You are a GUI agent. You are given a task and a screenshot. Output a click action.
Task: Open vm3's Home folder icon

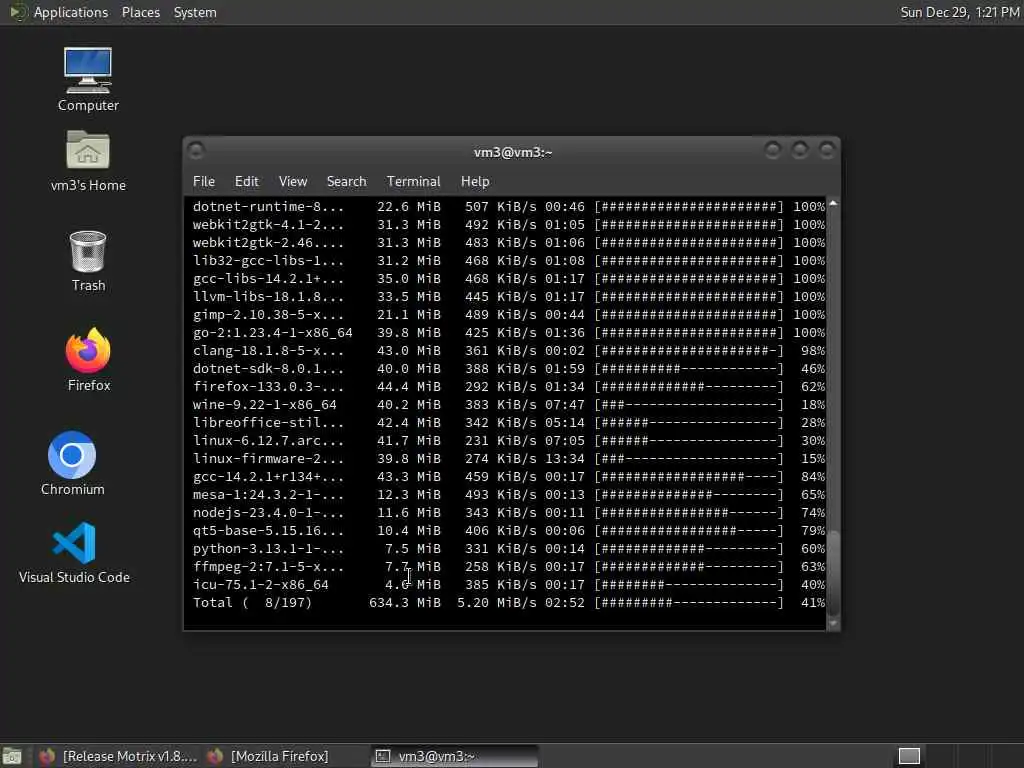(x=88, y=161)
